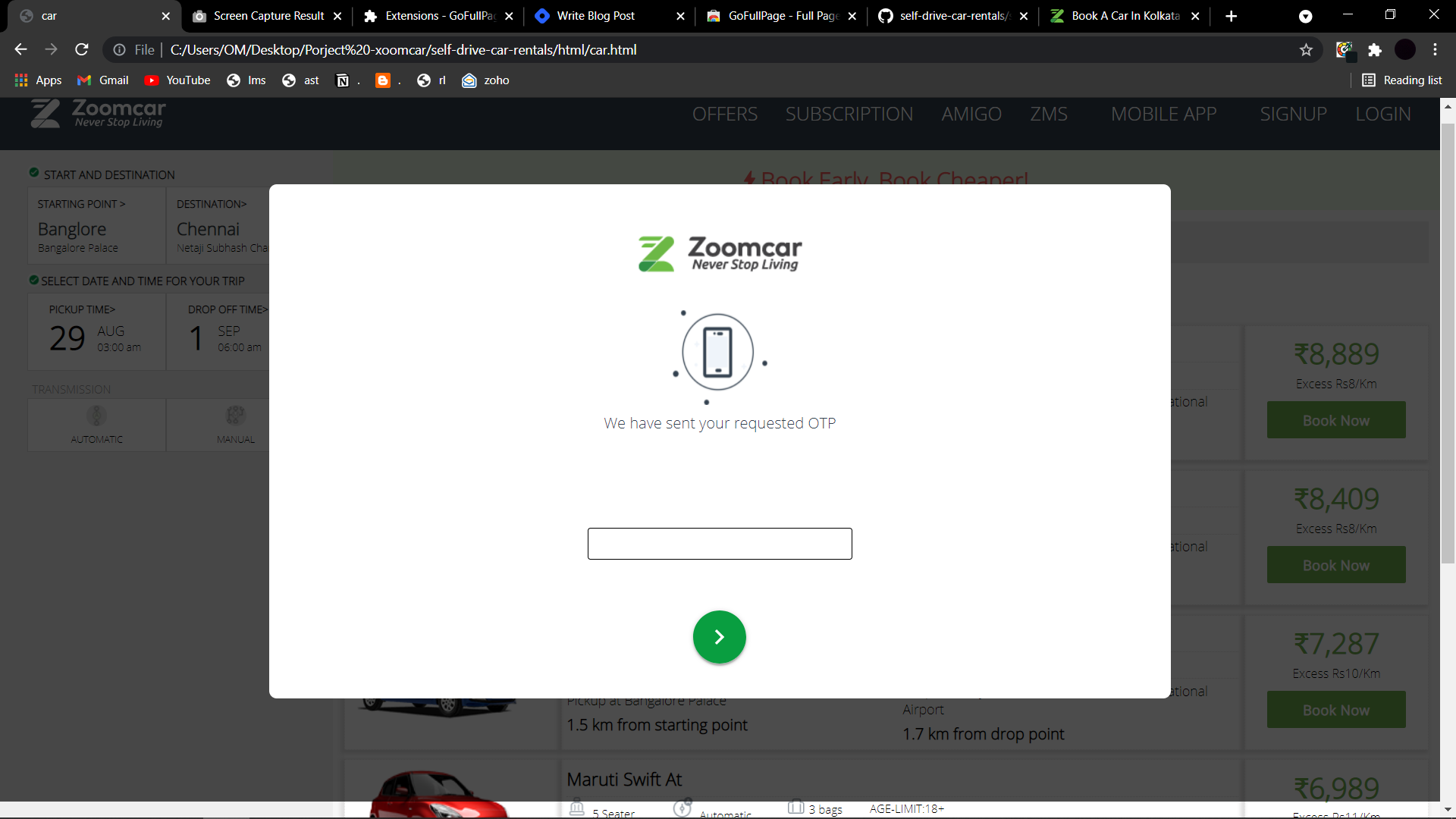Expand SUBSCRIPTION menu dropdown
This screenshot has height=819, width=1456.
848,113
